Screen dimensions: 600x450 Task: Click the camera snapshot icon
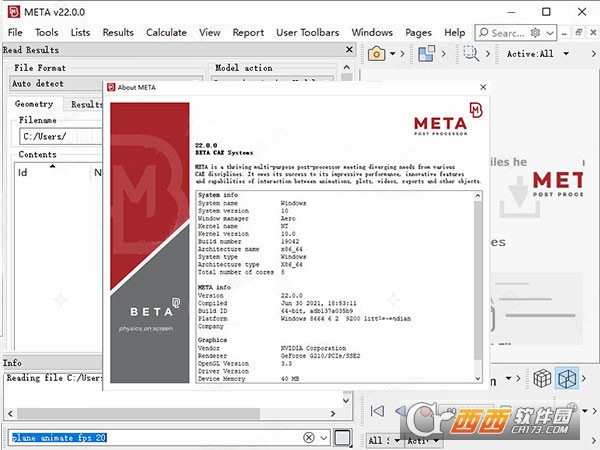(377, 54)
